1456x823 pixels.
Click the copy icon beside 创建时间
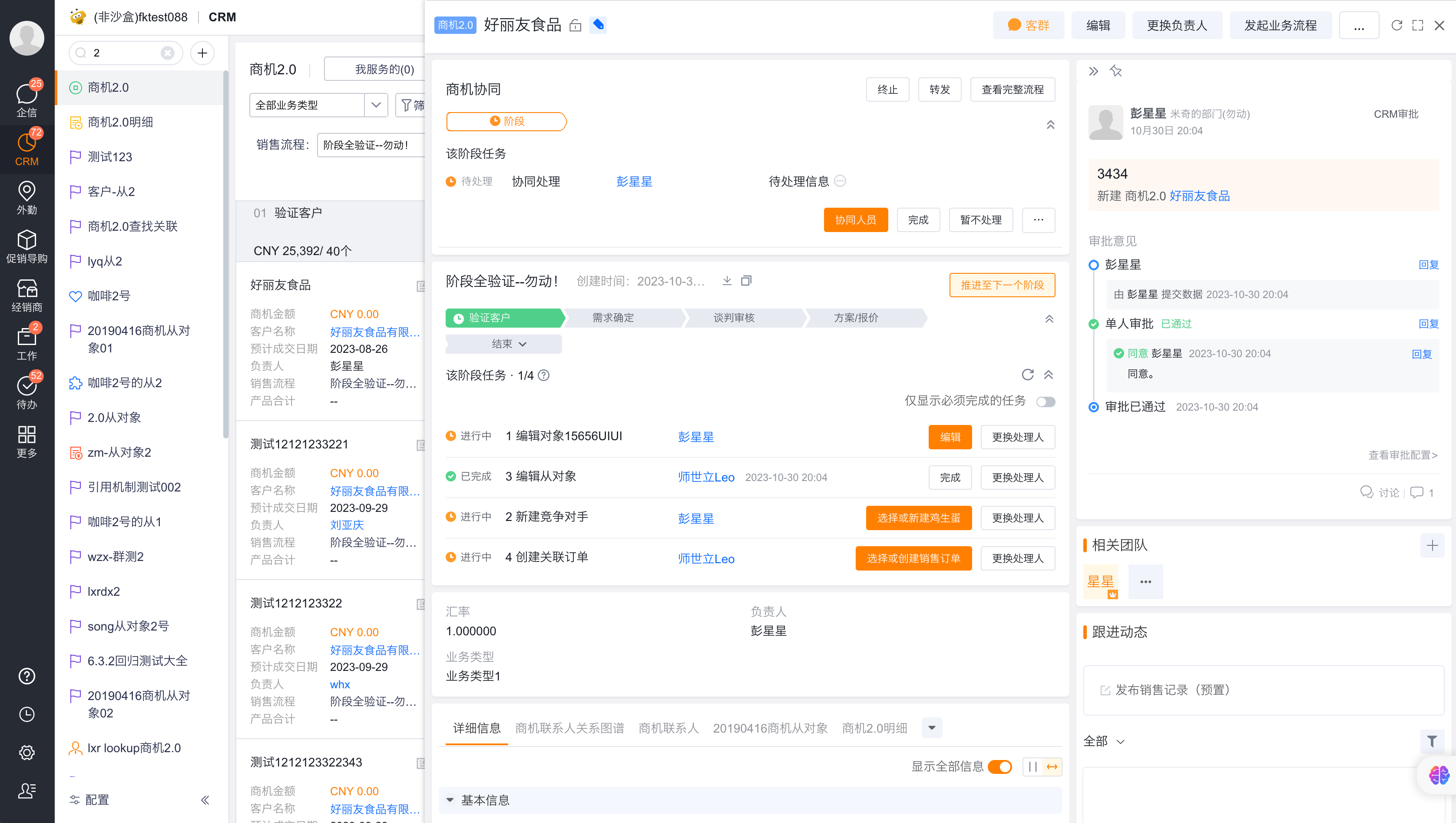[746, 281]
